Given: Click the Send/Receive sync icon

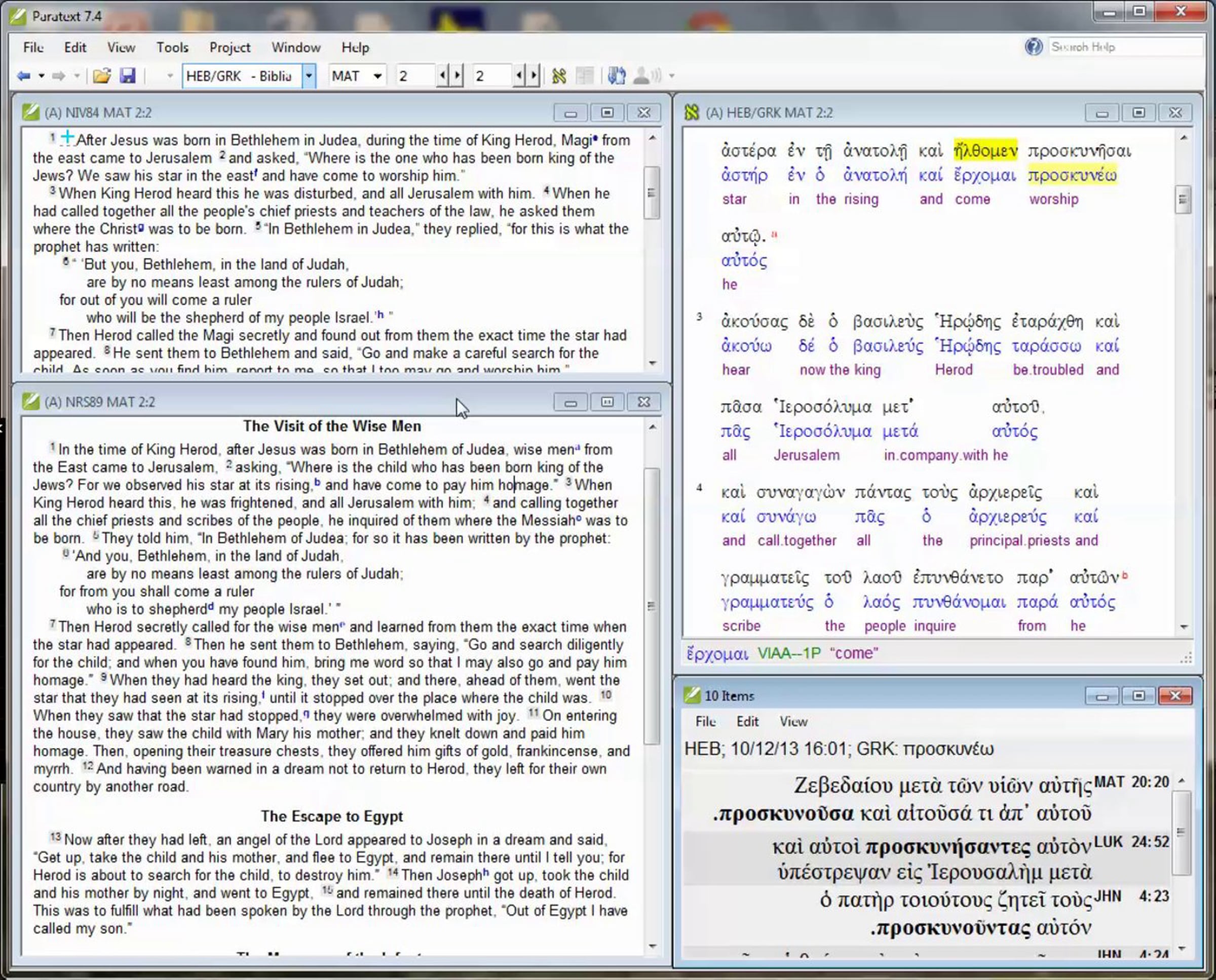Looking at the screenshot, I should 616,75.
